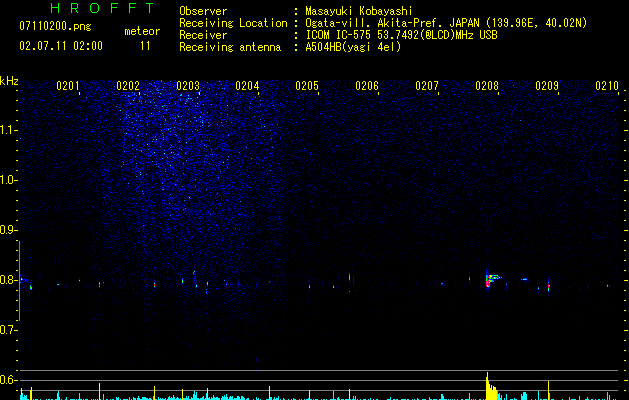Click the 0208 time marker
The width and height of the screenshot is (629, 400).
point(487,85)
